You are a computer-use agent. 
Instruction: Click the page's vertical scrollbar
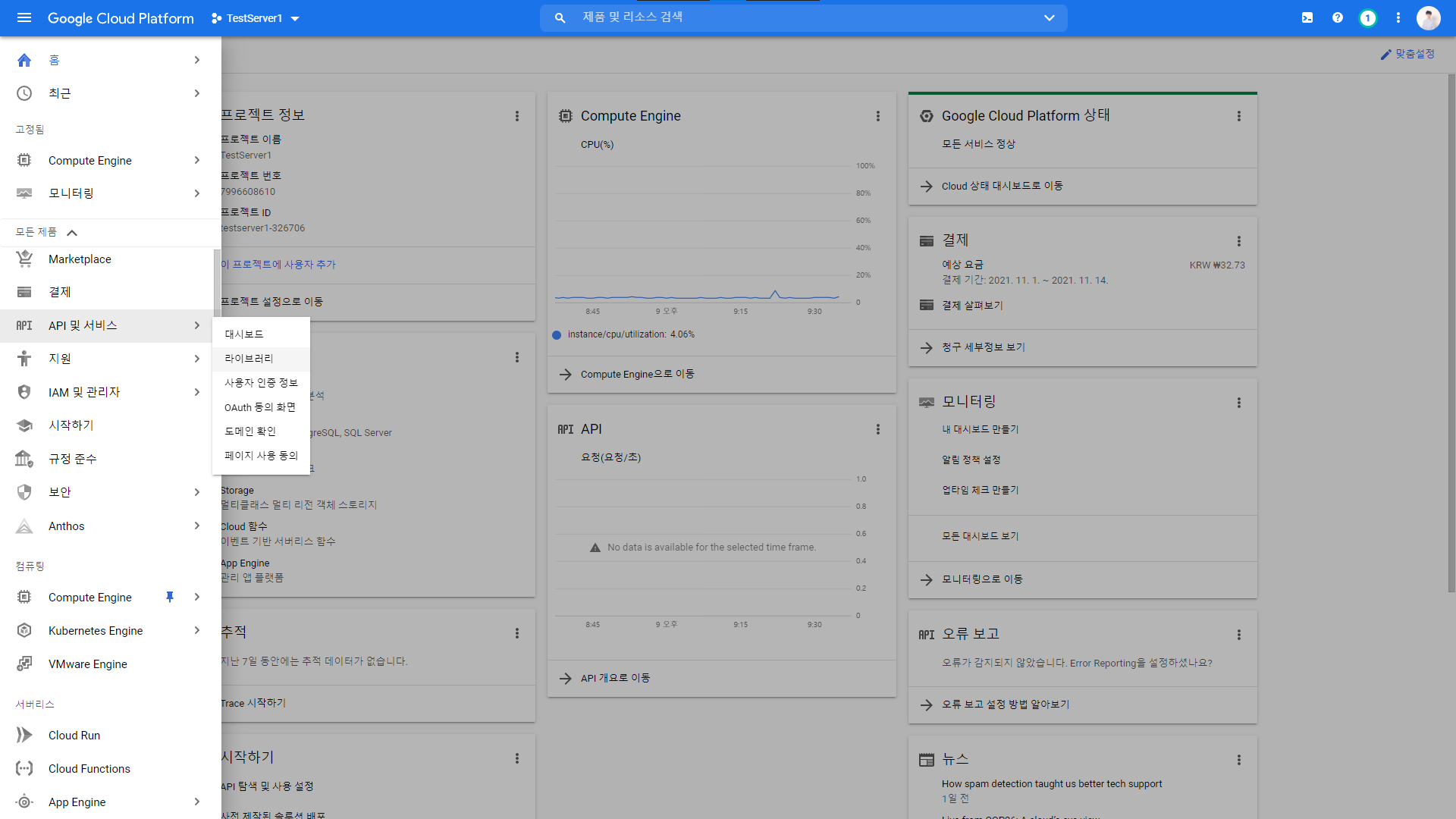point(1451,334)
